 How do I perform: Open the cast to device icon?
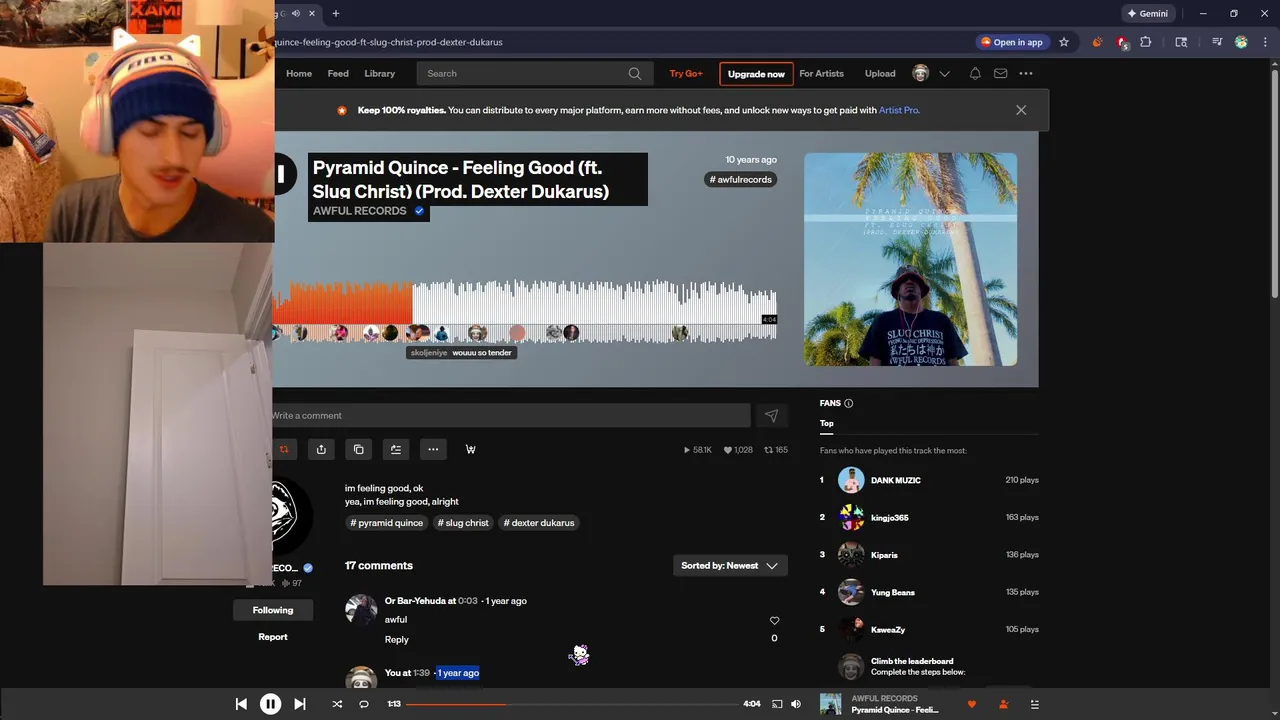point(777,704)
